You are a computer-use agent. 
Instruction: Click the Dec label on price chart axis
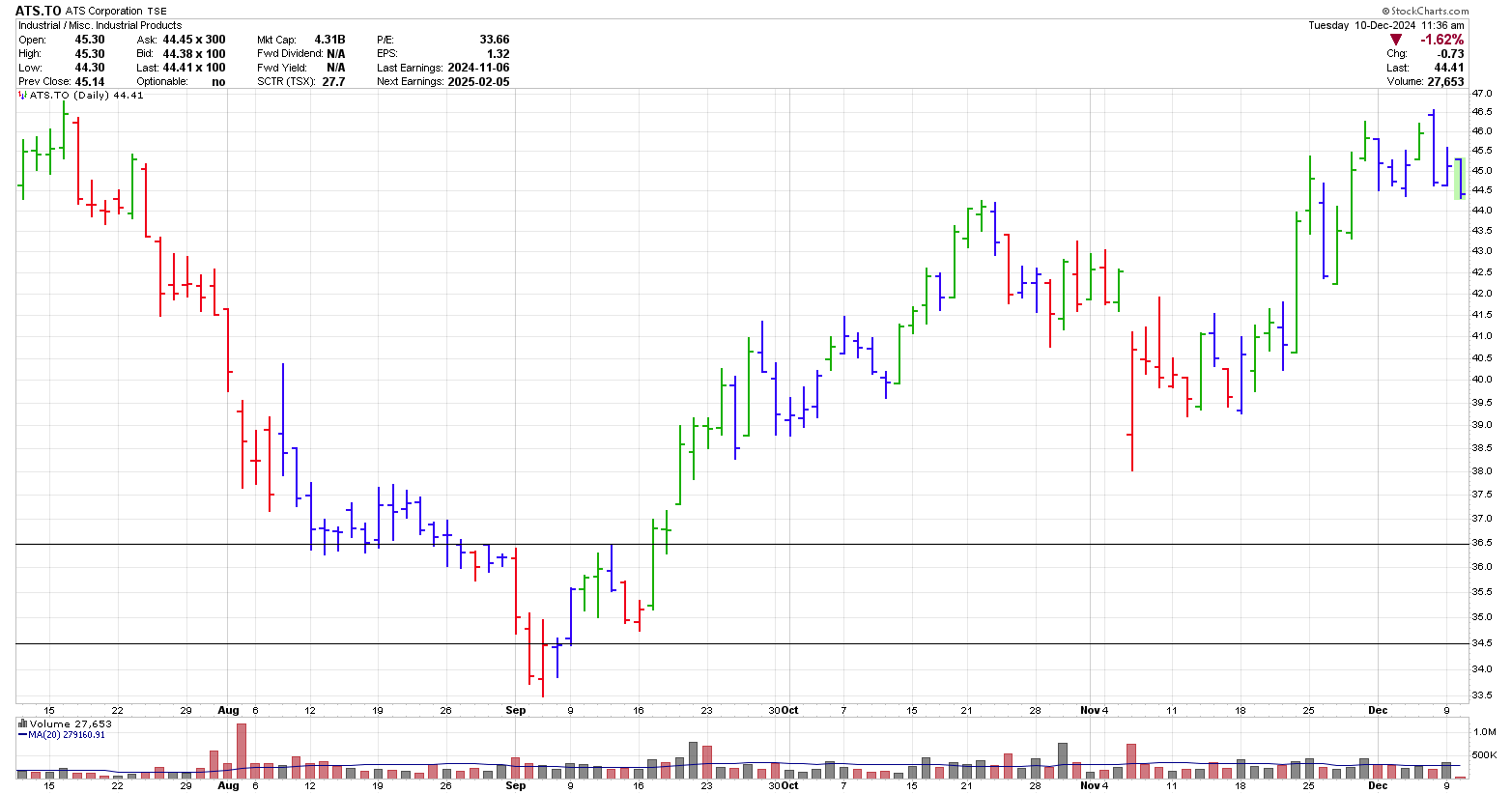click(1378, 710)
